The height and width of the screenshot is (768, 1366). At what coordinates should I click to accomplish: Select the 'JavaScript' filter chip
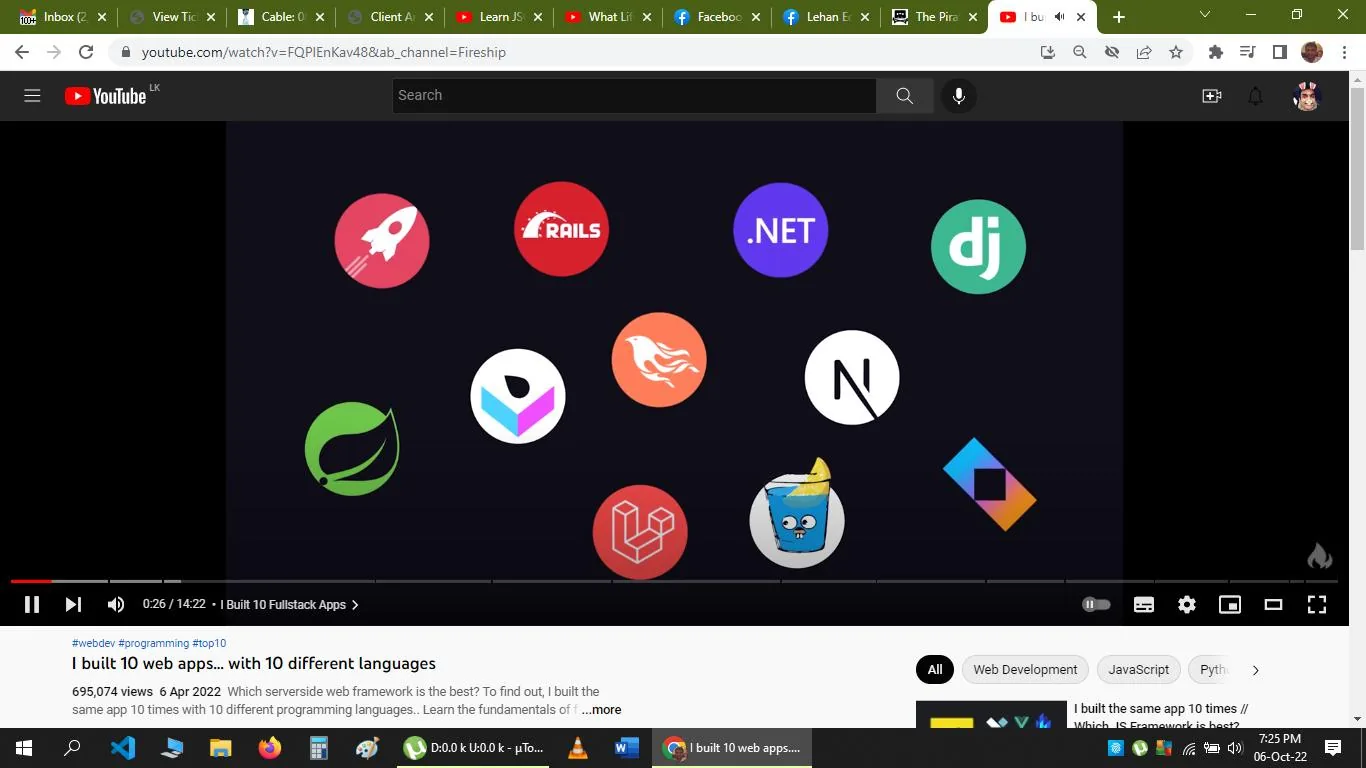[x=1137, y=669]
